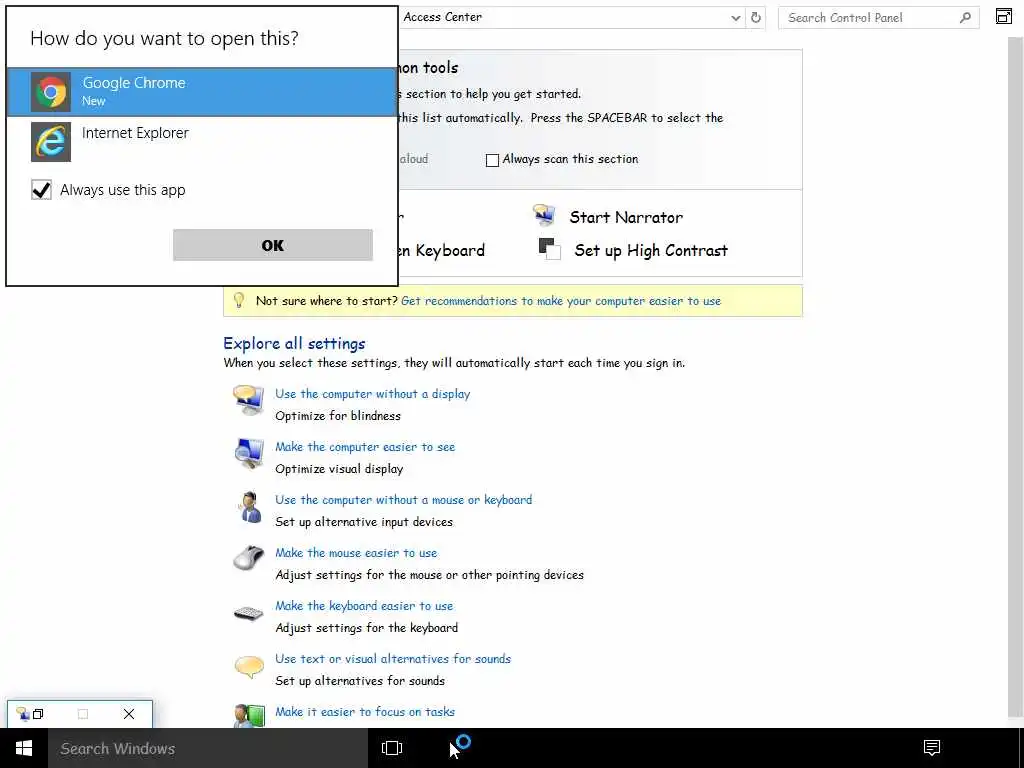
Task: Click the Ease of Access icon in floating thumbnail bar
Action: [x=23, y=714]
